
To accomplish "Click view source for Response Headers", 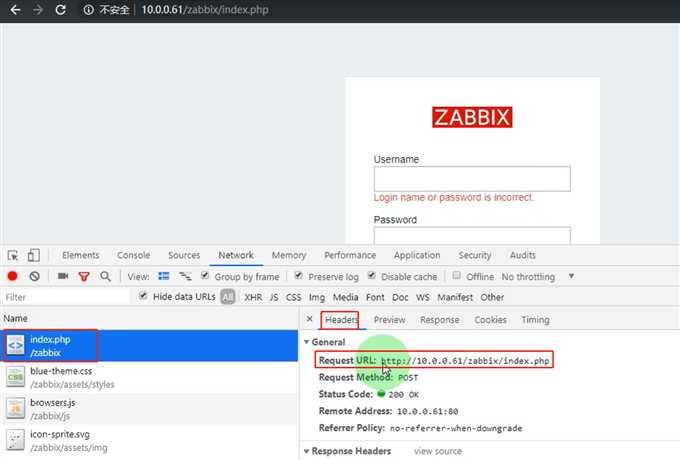I will 438,451.
